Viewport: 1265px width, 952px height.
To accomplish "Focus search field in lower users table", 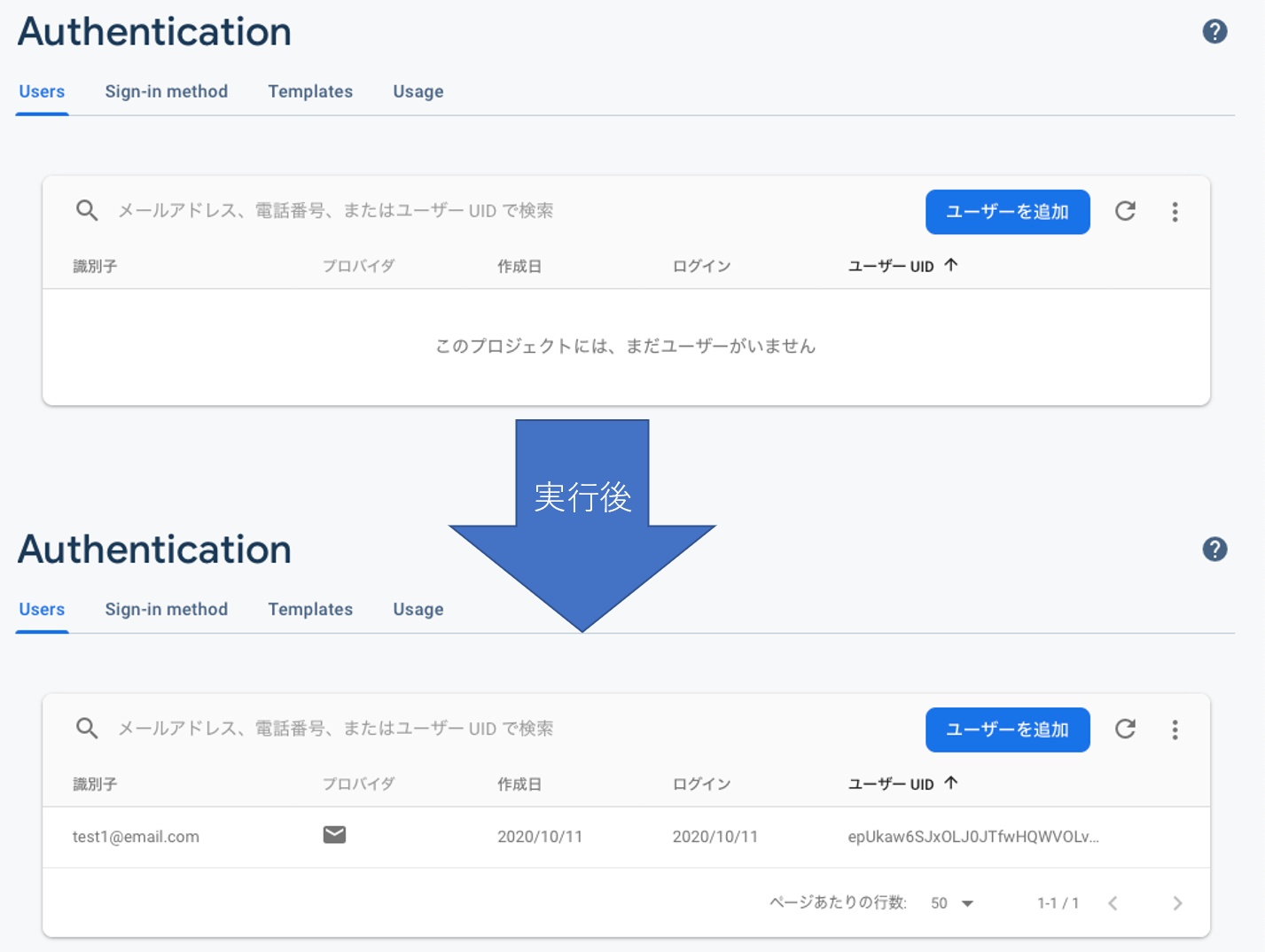I will point(336,728).
